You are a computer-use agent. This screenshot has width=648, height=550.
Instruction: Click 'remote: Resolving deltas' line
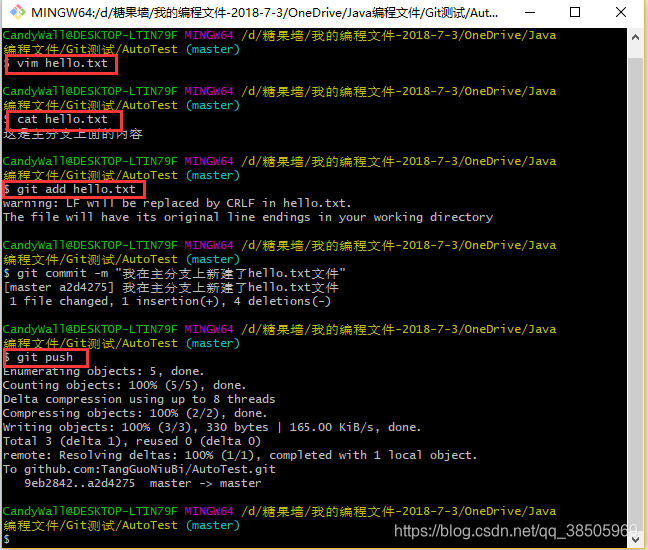point(240,456)
